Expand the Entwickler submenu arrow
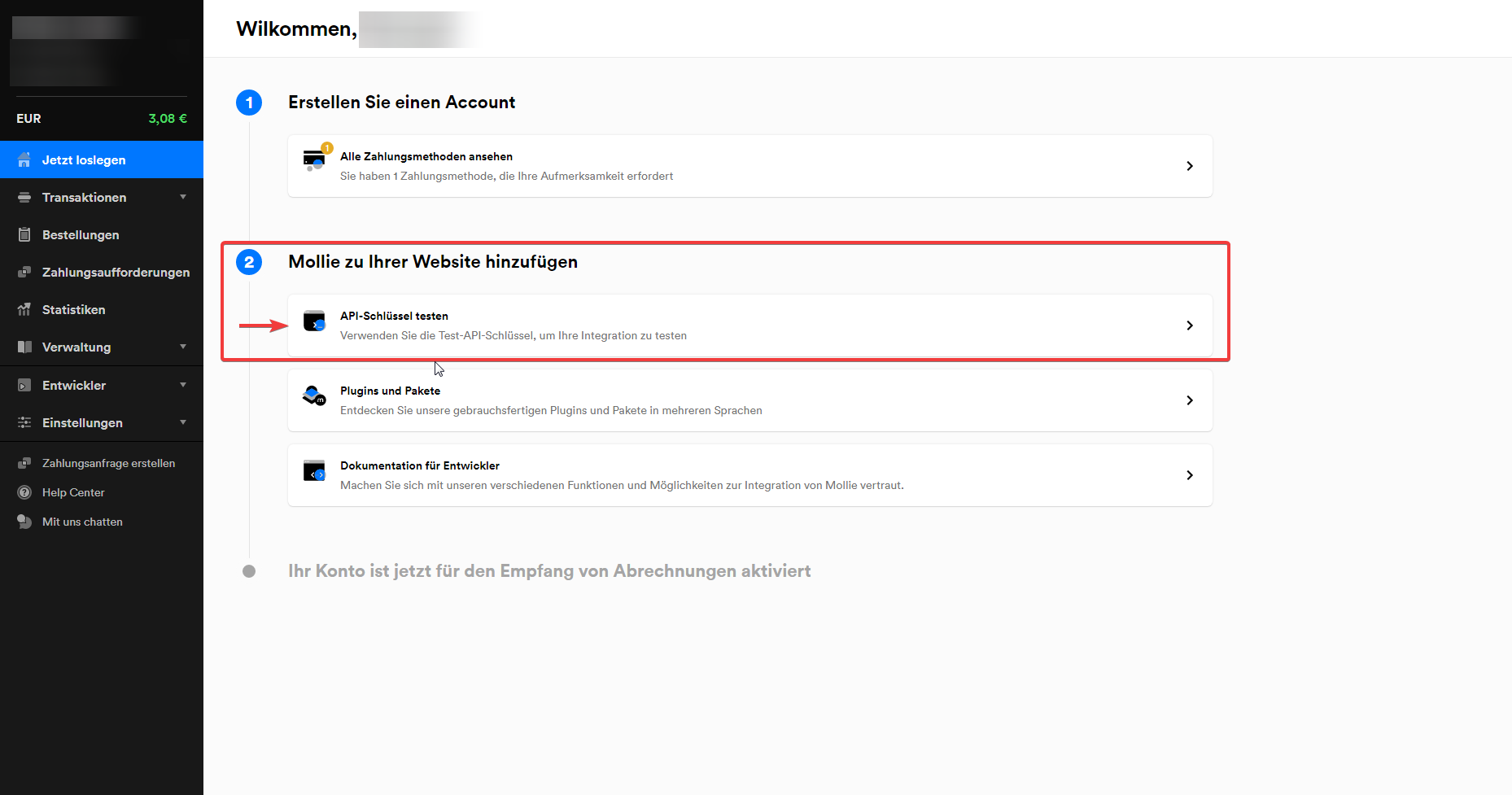This screenshot has height=795, width=1512. [x=183, y=385]
